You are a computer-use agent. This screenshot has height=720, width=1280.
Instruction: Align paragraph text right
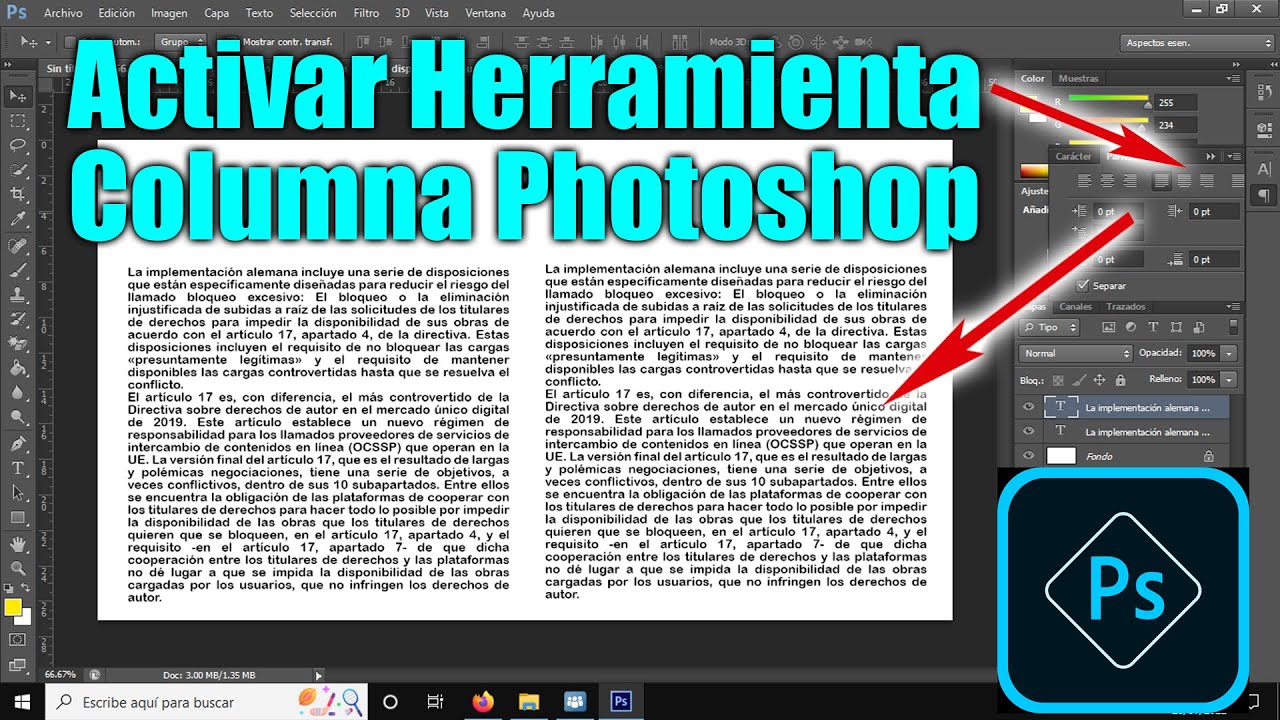coord(1130,181)
